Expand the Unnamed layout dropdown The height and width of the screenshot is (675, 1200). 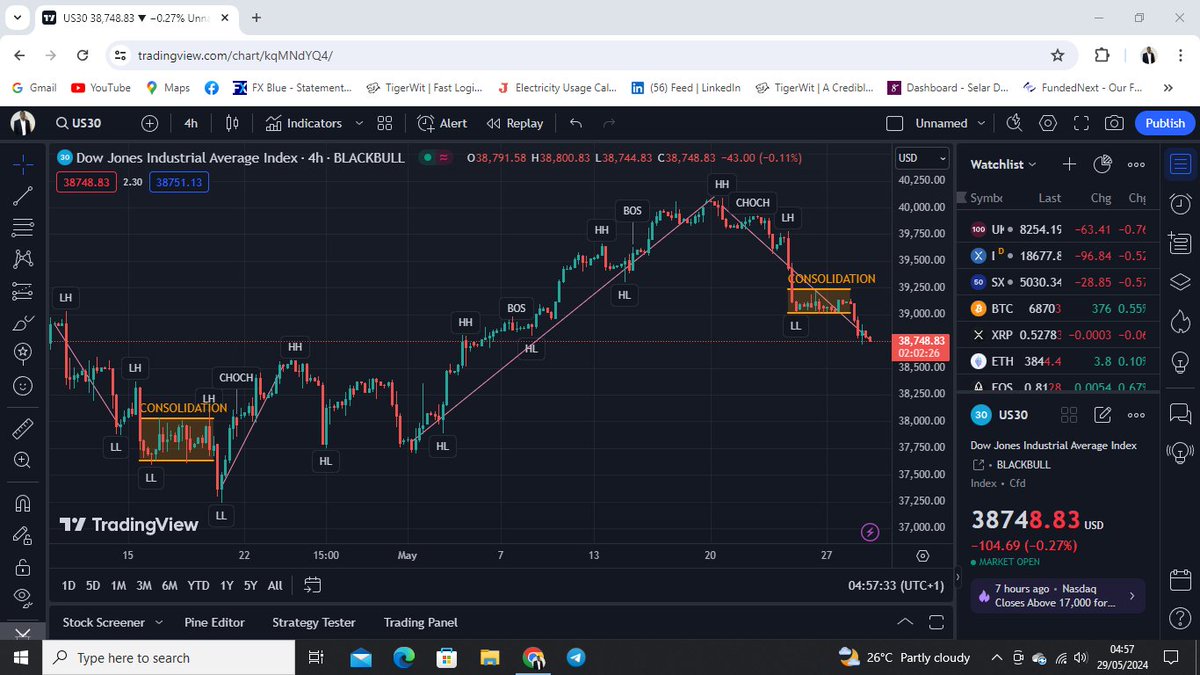pyautogui.click(x=981, y=123)
